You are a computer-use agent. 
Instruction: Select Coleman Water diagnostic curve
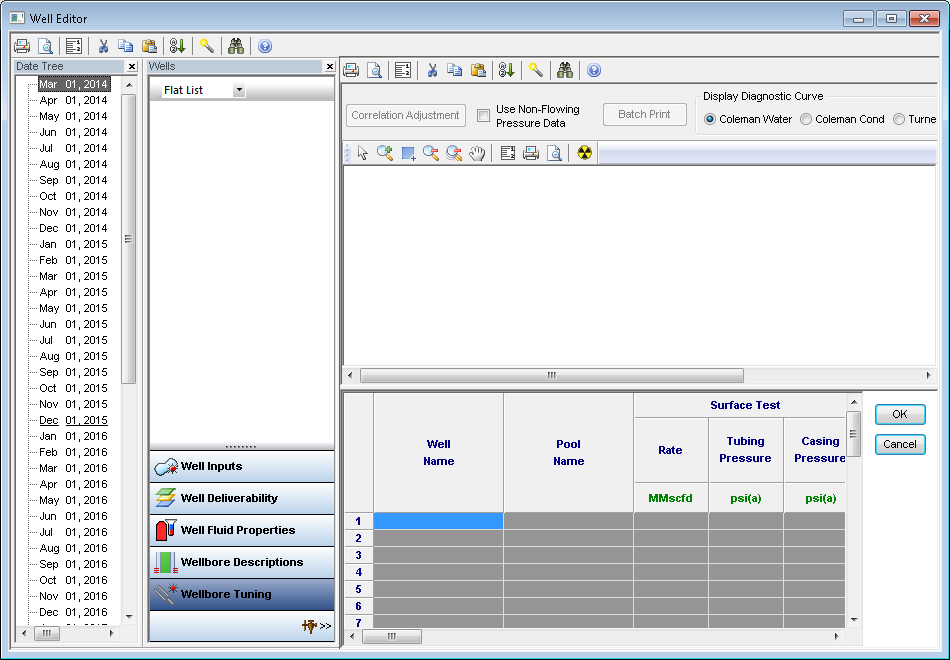[710, 119]
